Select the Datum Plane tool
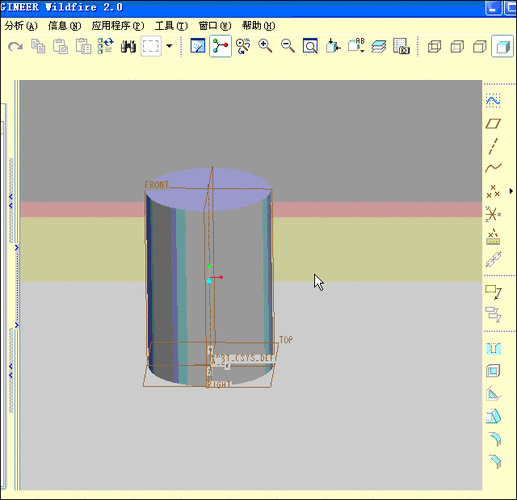Screen dimensions: 517x500 493,124
